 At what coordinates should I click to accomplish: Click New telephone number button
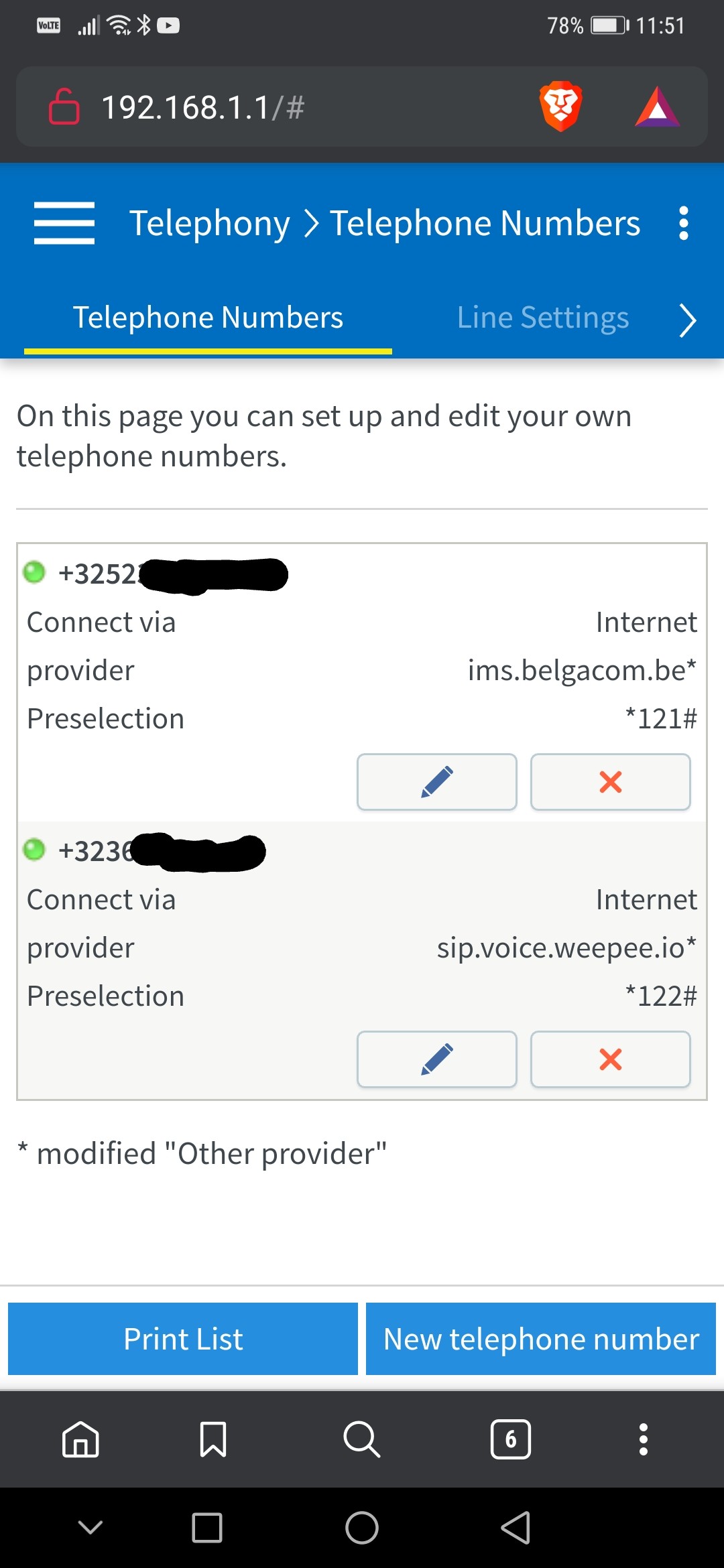point(540,1339)
